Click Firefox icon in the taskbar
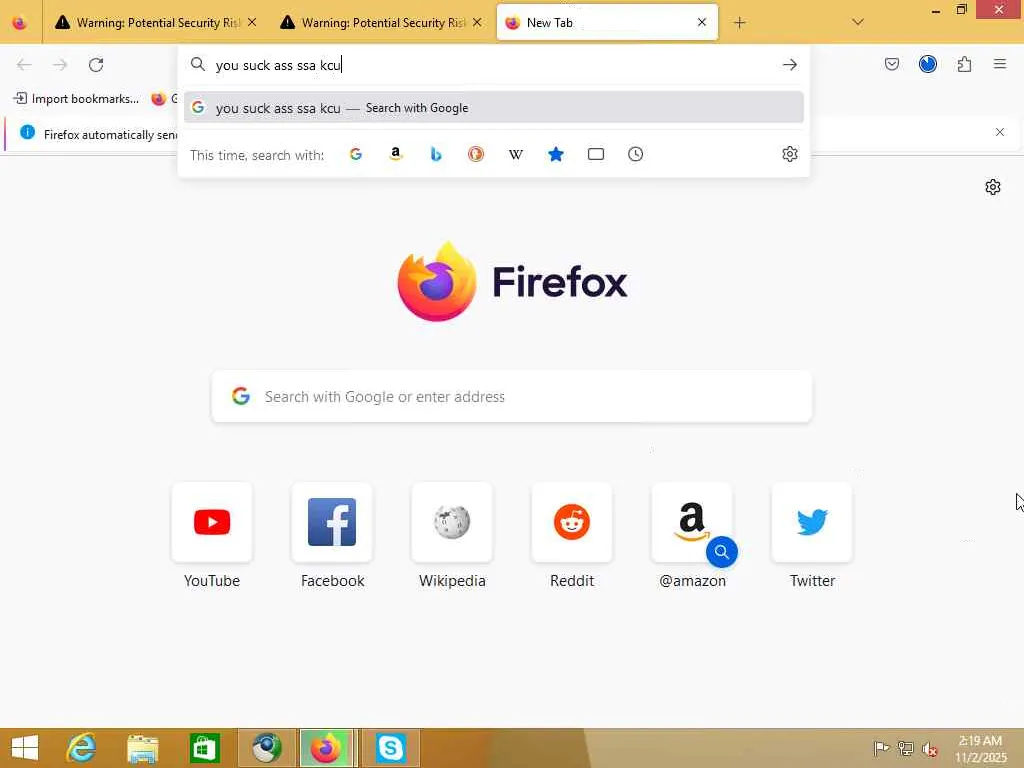The height and width of the screenshot is (768, 1024). [327, 748]
